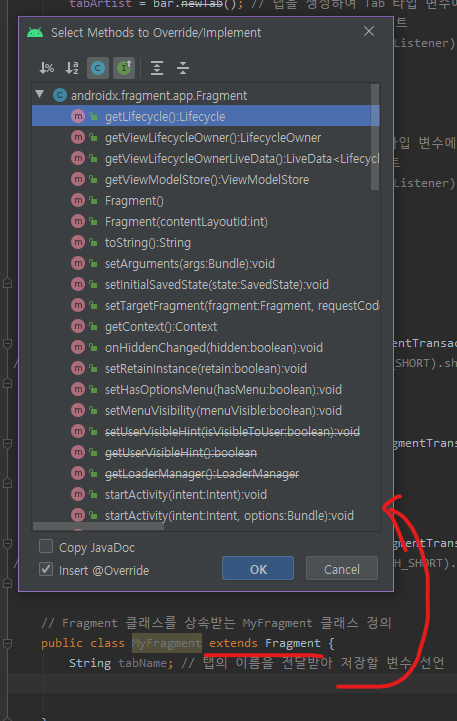Expand all tree nodes
The width and height of the screenshot is (457, 721).
(157, 68)
